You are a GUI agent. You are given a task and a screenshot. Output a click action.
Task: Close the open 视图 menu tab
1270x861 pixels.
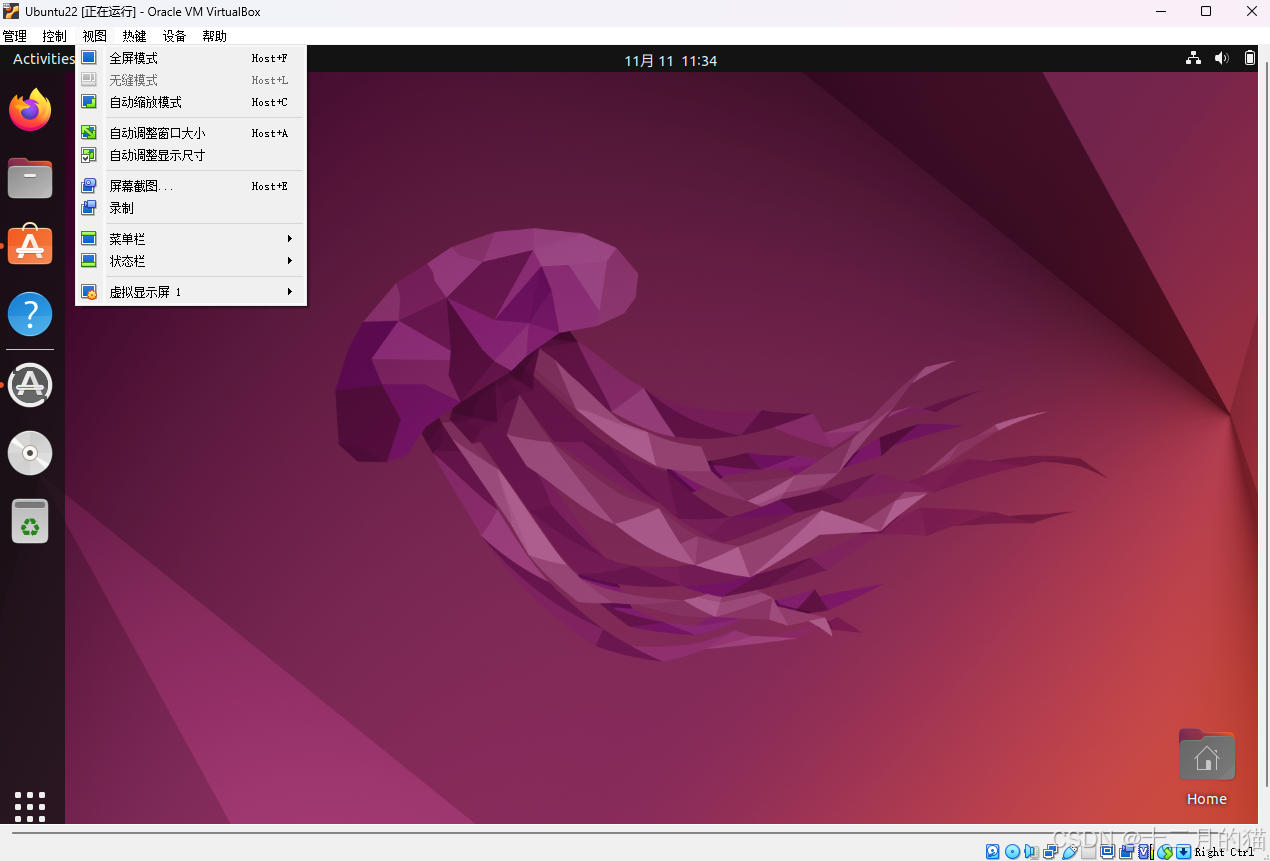tap(94, 36)
